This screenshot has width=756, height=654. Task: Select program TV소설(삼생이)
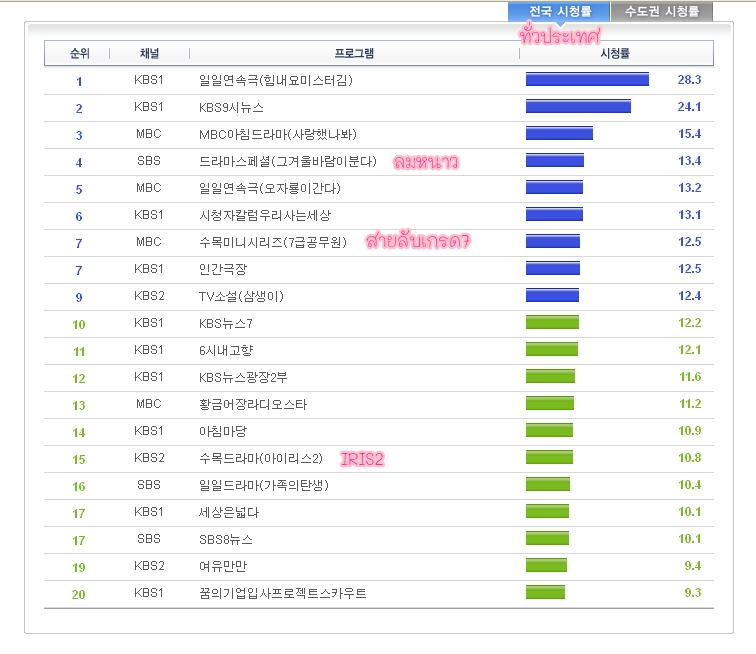pyautogui.click(x=241, y=296)
